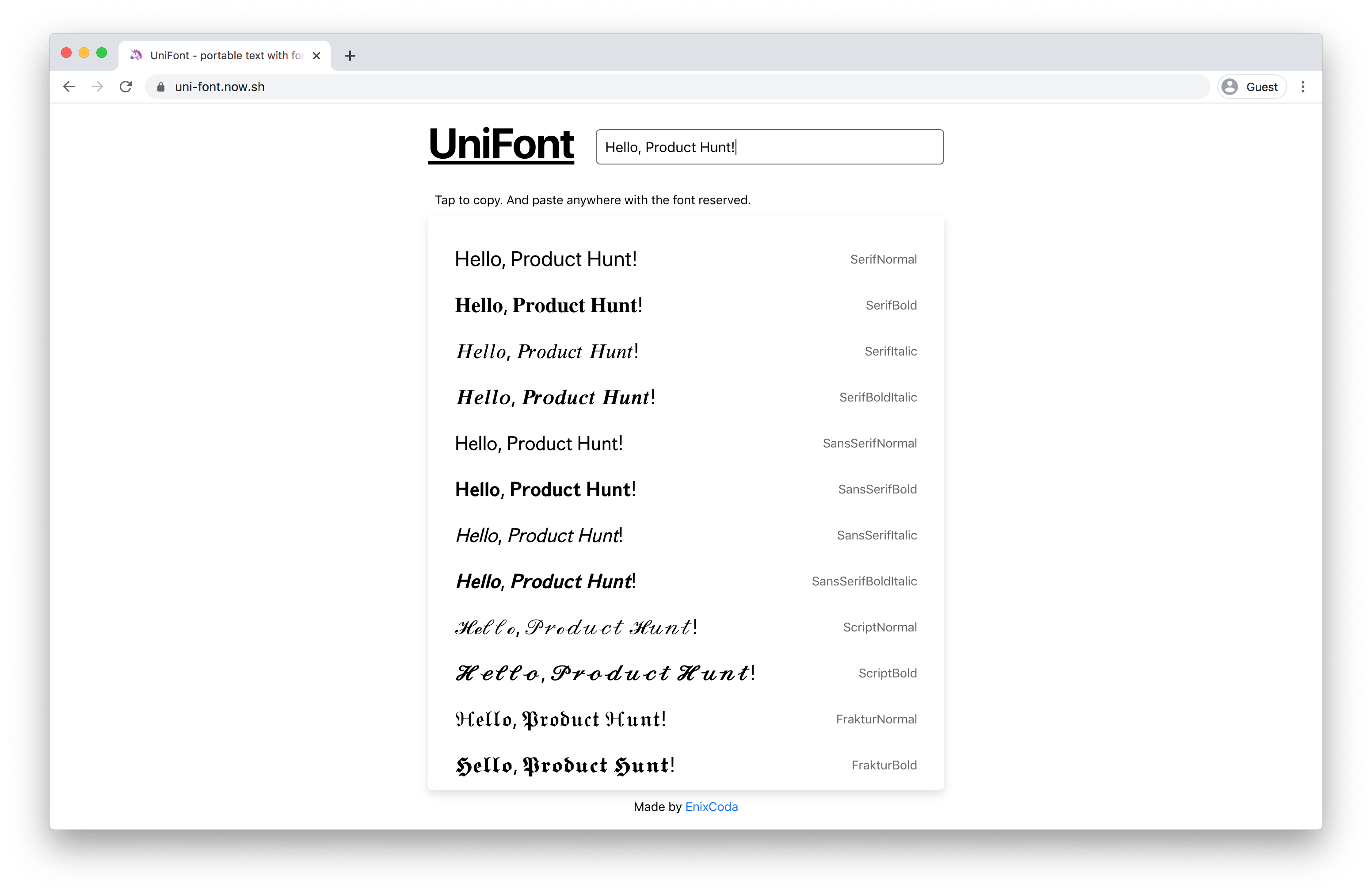Open site security info via padlock
The image size is (1372, 895).
(x=160, y=87)
